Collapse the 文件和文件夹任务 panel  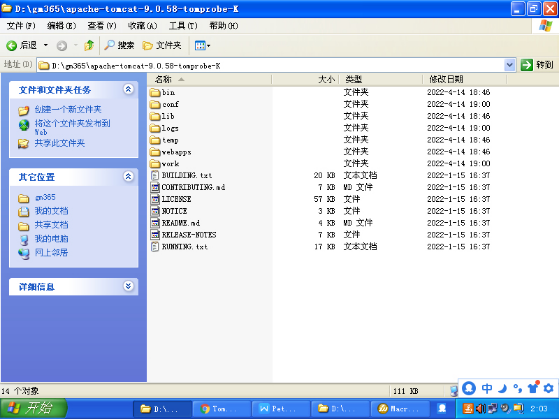pos(128,89)
